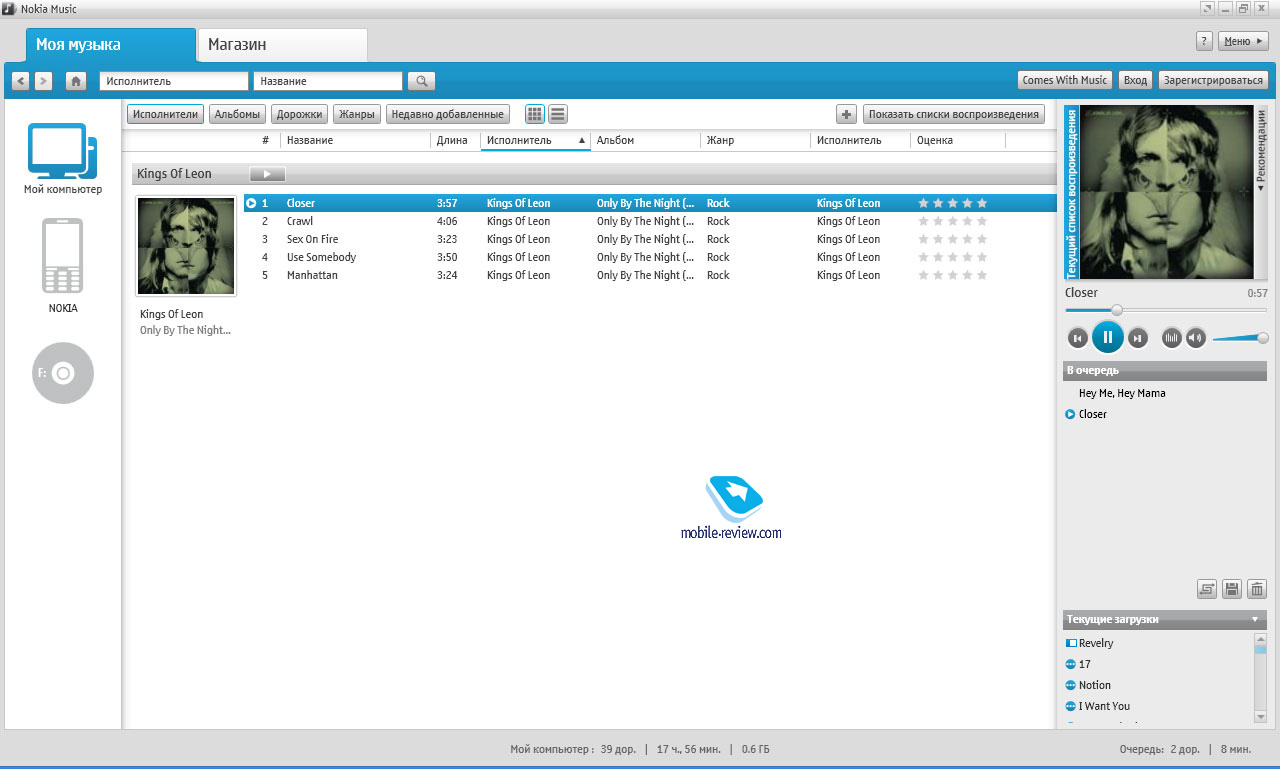
Task: Skip to next track
Action: tap(1137, 338)
